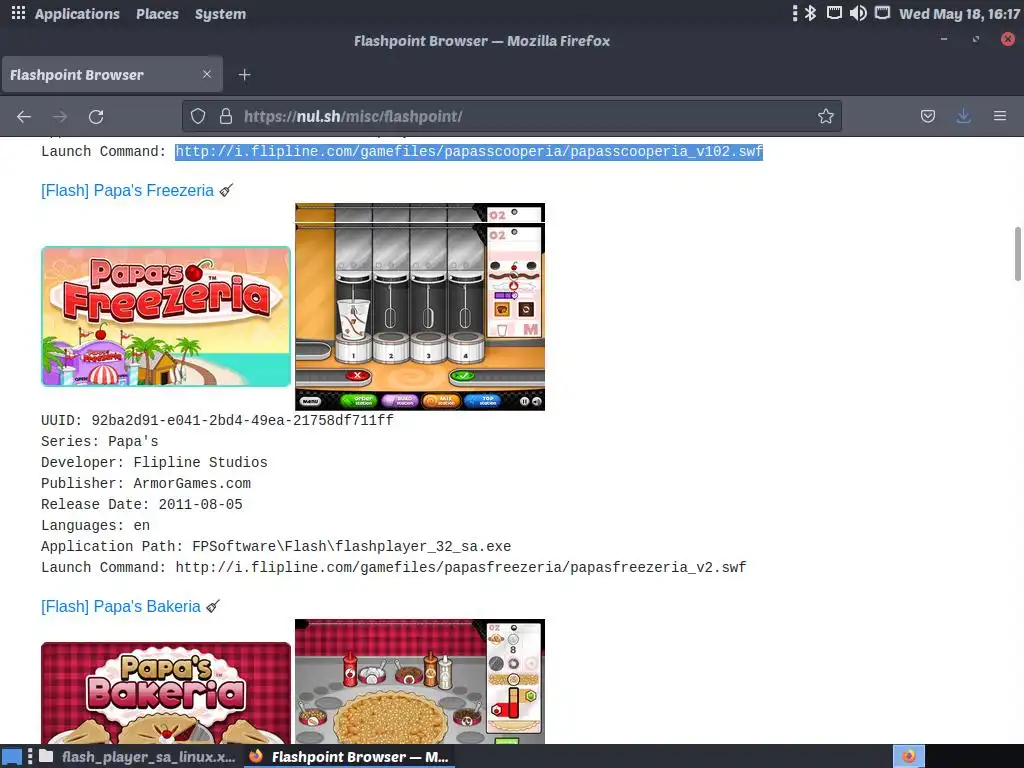Screen dimensions: 1024x768
Task: Close the Firefox window
Action: 1008,39
